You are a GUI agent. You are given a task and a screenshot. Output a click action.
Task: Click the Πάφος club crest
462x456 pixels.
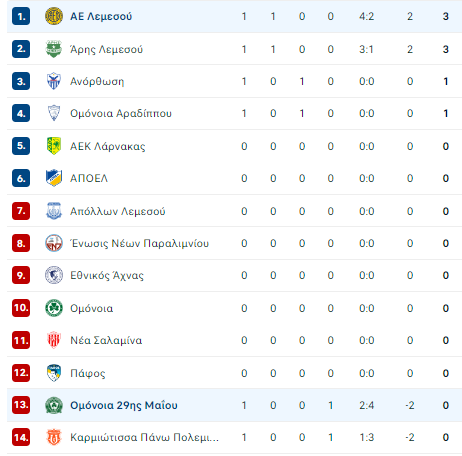point(54,373)
